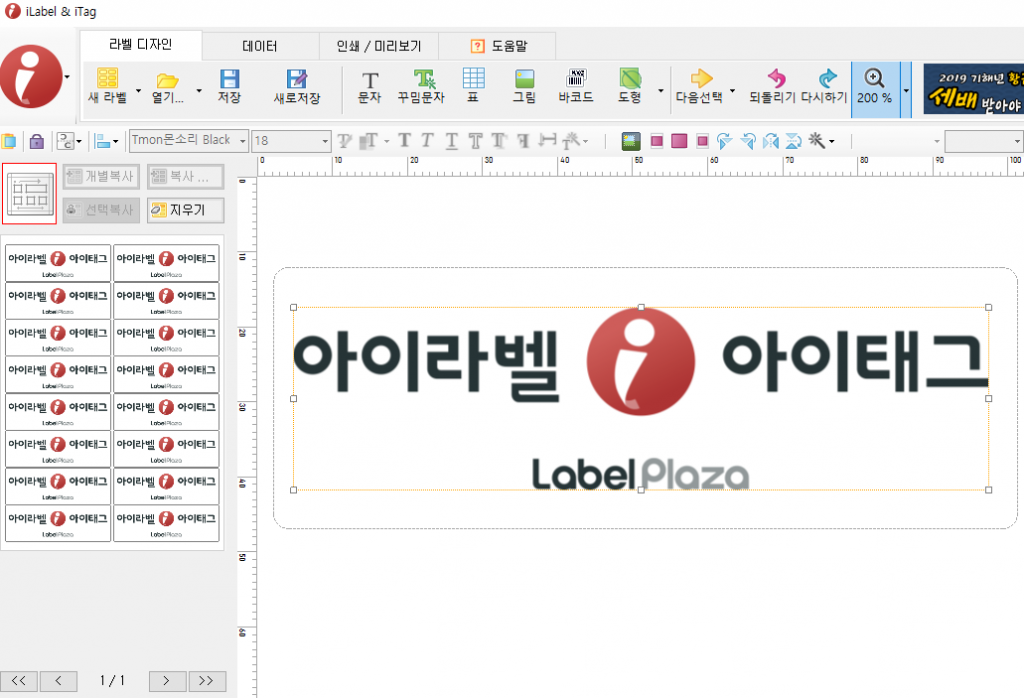
Task: Go to last page with >> button
Action: [x=207, y=681]
